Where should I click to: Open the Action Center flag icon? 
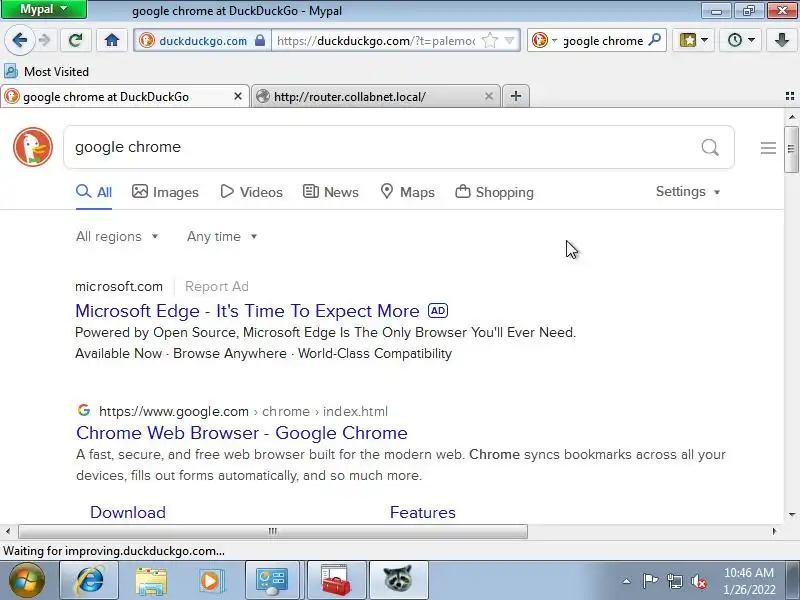point(650,581)
